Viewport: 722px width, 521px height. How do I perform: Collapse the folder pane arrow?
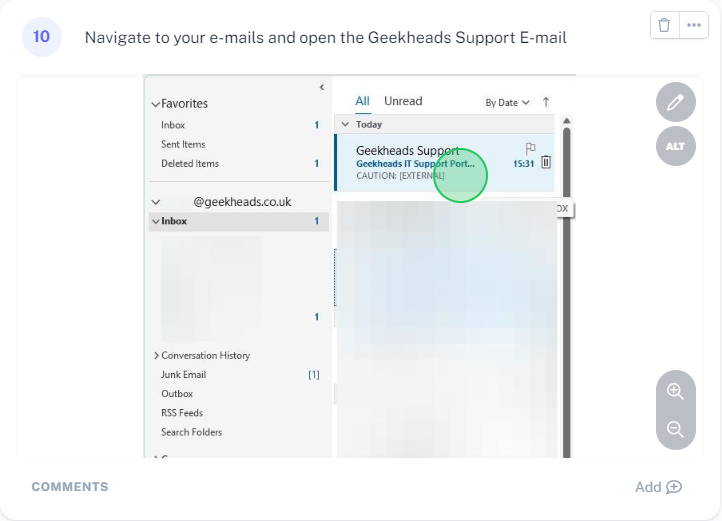(321, 88)
